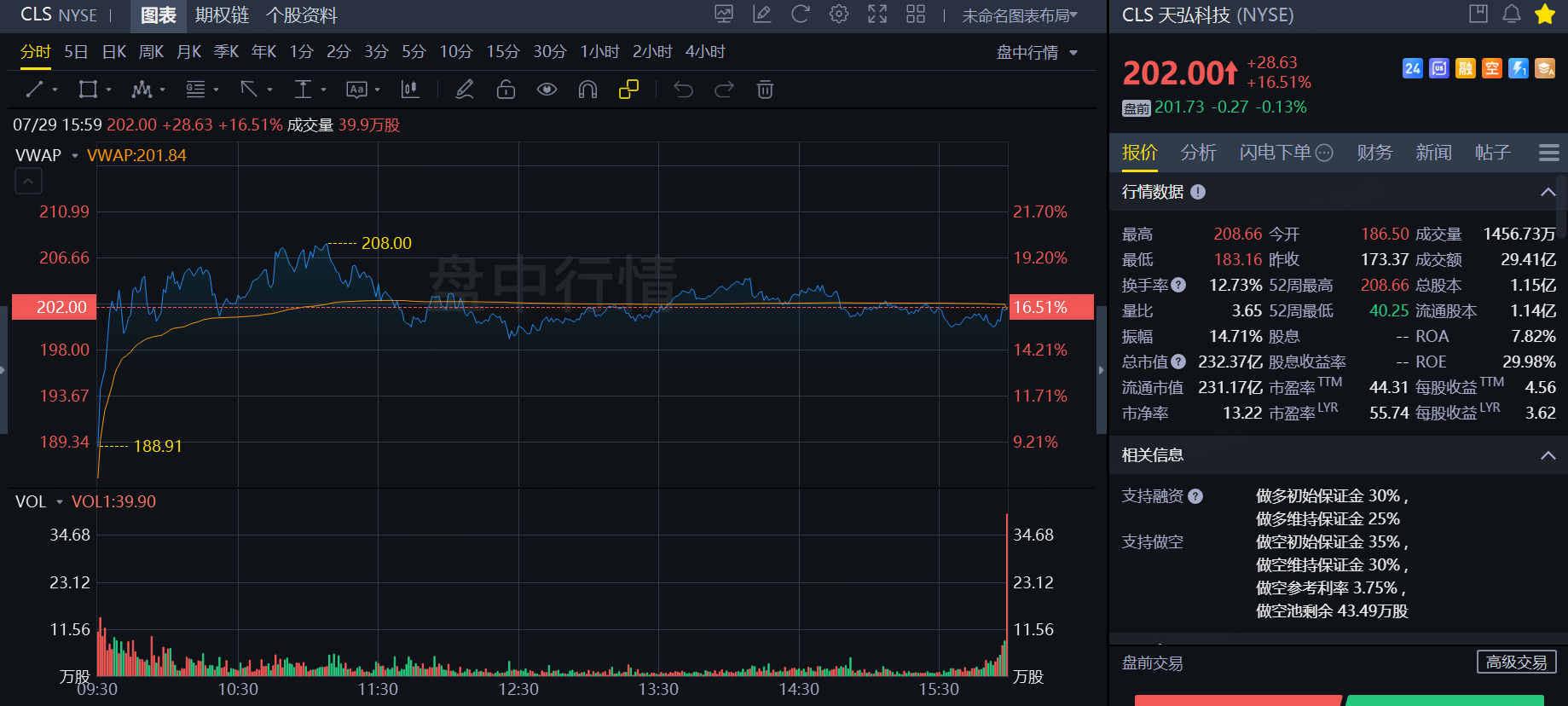Click the yellow 融 margin badge
The height and width of the screenshot is (706, 1568).
pyautogui.click(x=1466, y=68)
